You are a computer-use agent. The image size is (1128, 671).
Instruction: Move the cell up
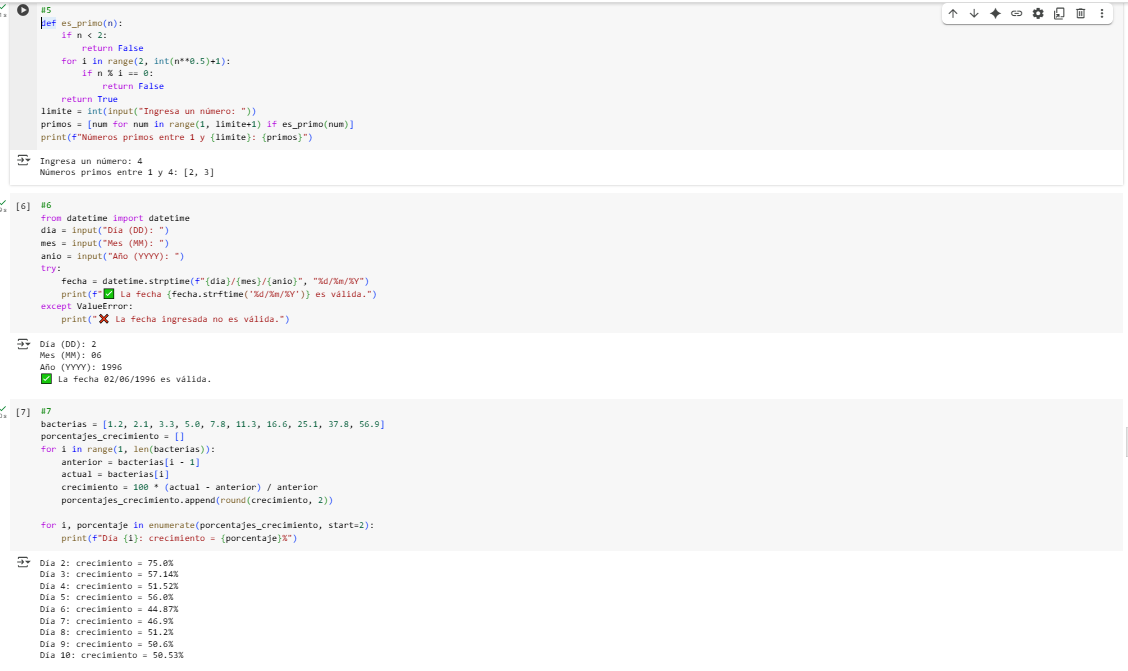953,13
